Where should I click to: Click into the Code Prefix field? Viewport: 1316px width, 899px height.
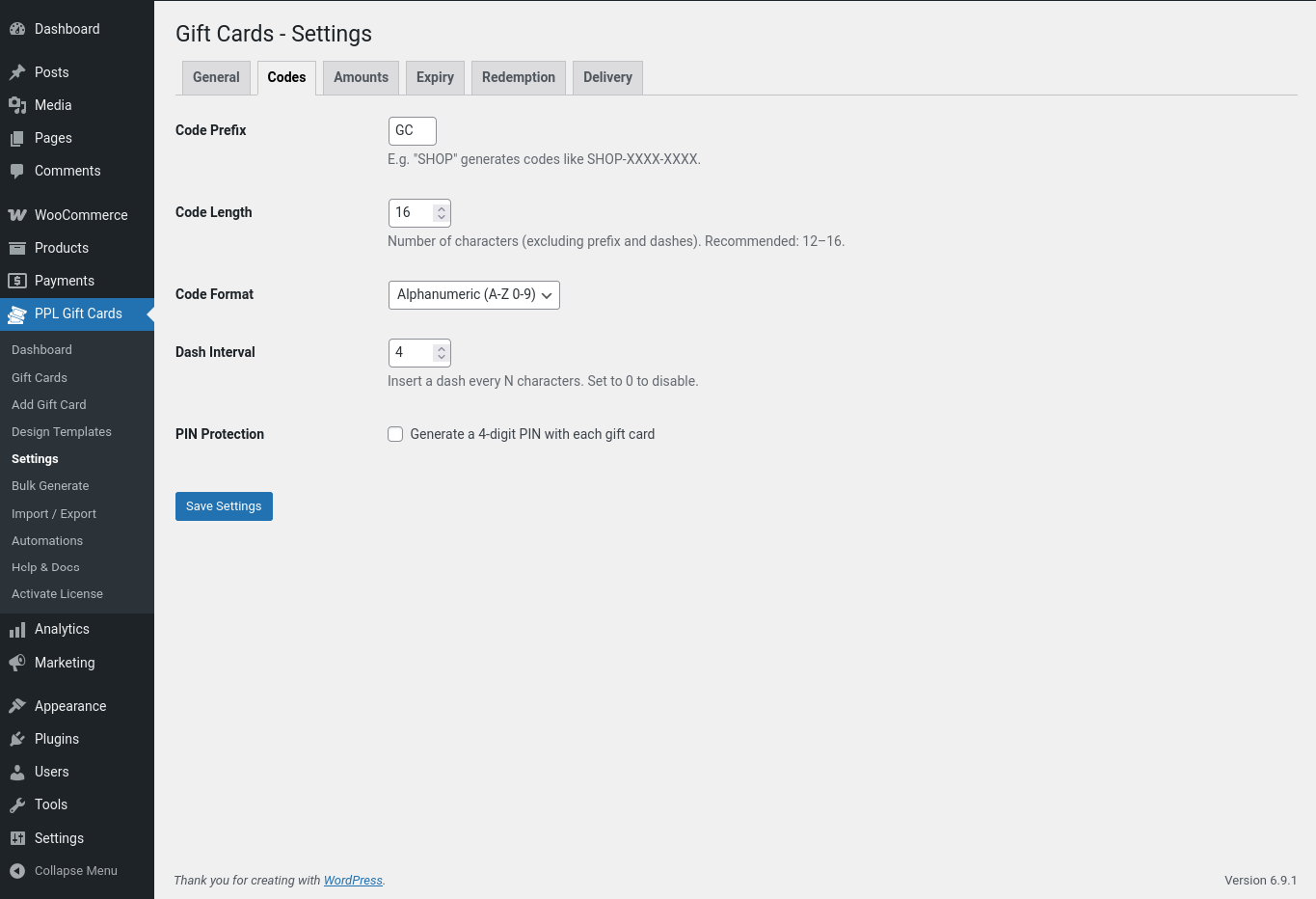pos(412,131)
